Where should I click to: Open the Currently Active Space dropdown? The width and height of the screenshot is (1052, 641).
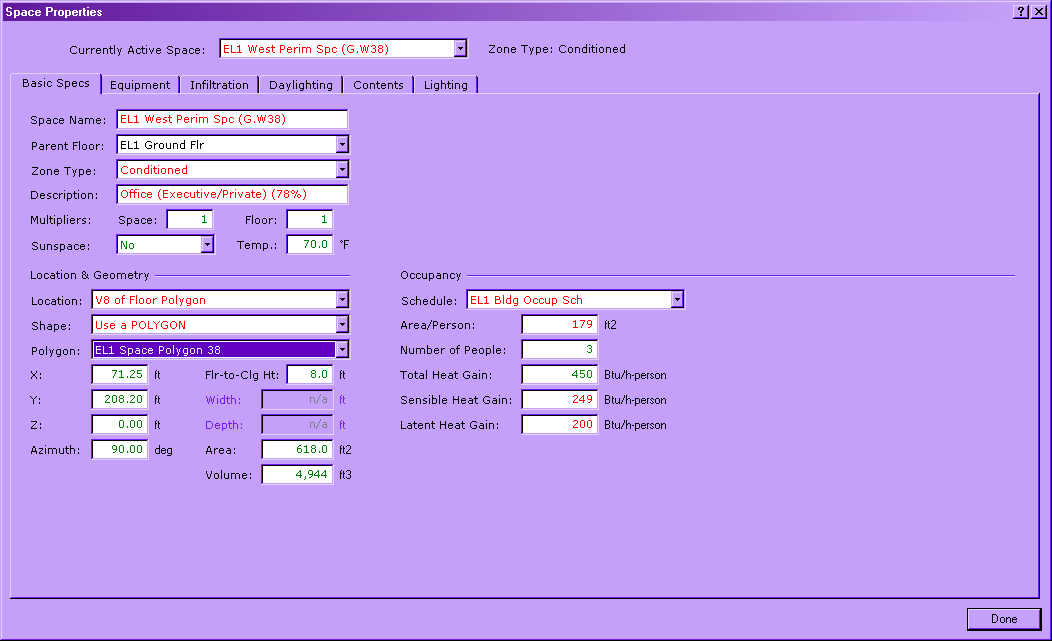460,49
